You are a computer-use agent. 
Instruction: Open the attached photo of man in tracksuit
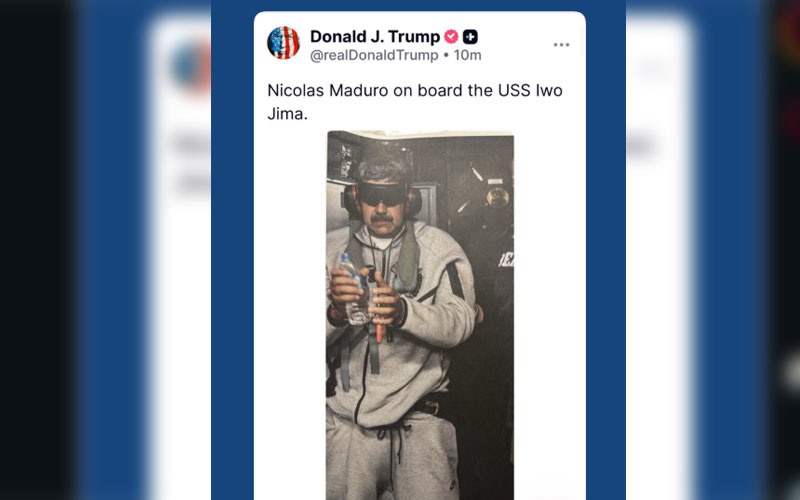click(420, 315)
